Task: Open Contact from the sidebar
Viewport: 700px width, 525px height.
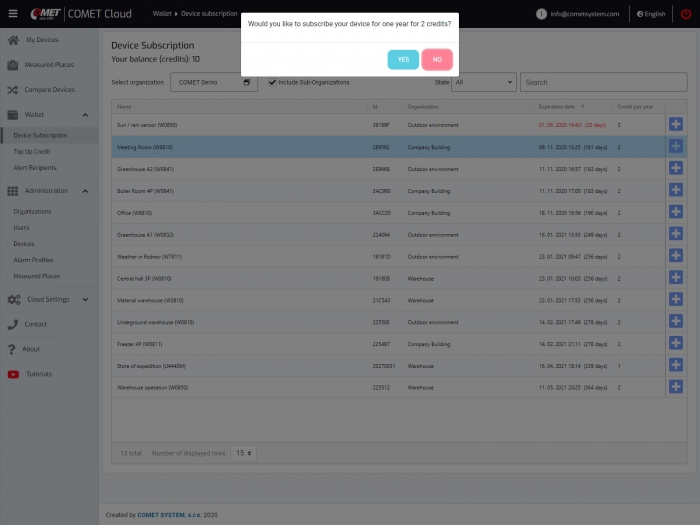Action: click(35, 324)
